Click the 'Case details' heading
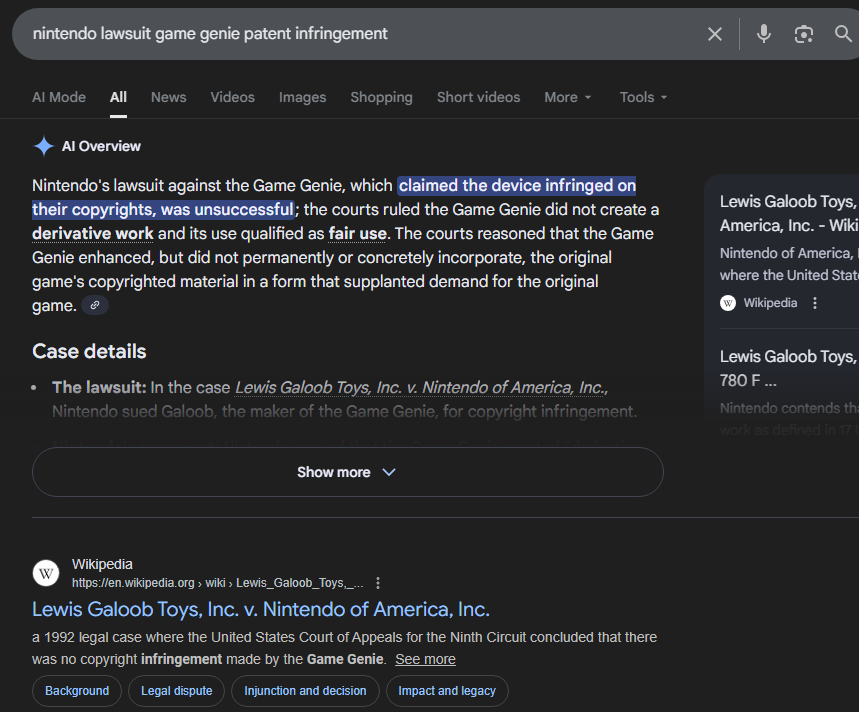The width and height of the screenshot is (859, 712). tap(89, 352)
